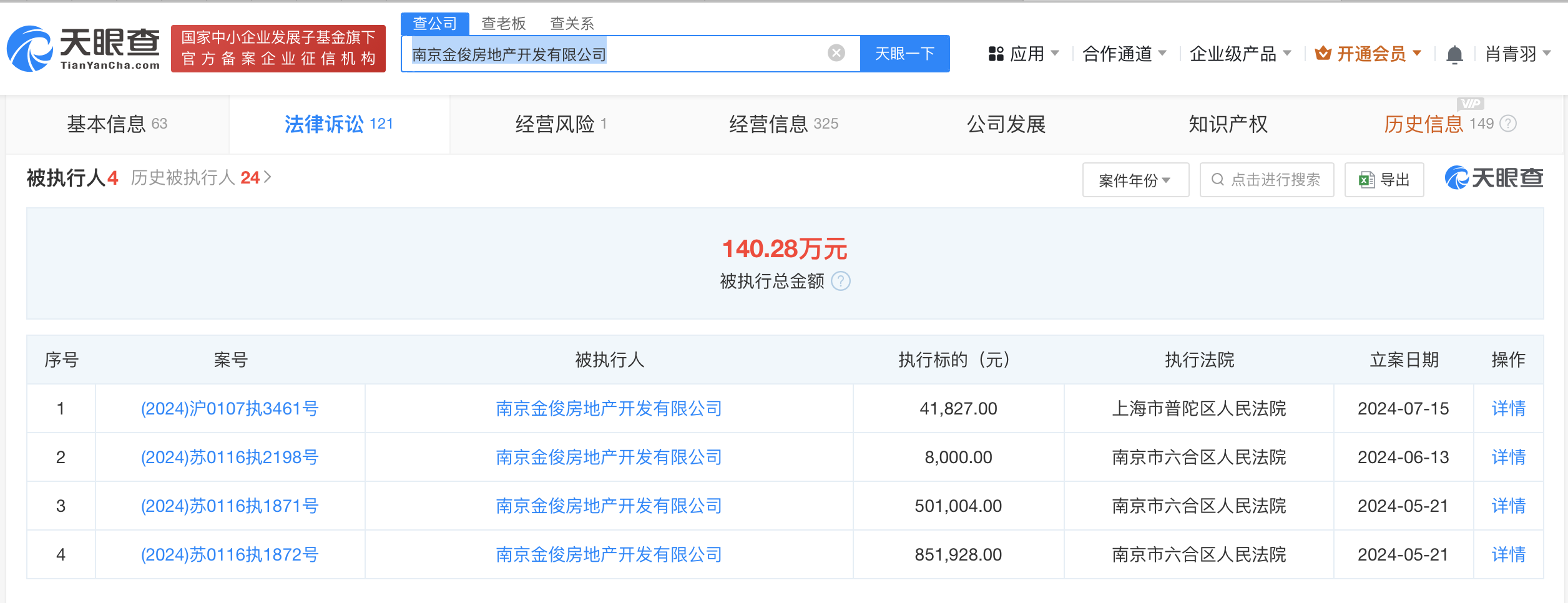Click the question mark icon under 被执行总金额
Screen dimensions: 1568x603
tap(841, 282)
